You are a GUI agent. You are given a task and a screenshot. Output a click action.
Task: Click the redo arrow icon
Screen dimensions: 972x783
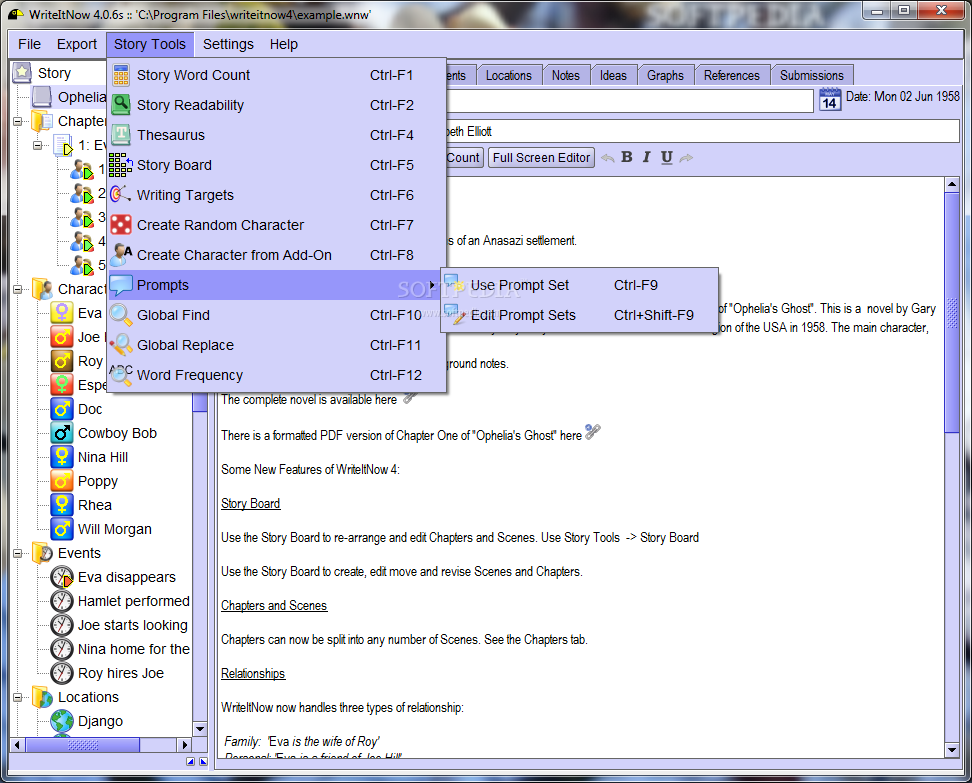tap(686, 158)
